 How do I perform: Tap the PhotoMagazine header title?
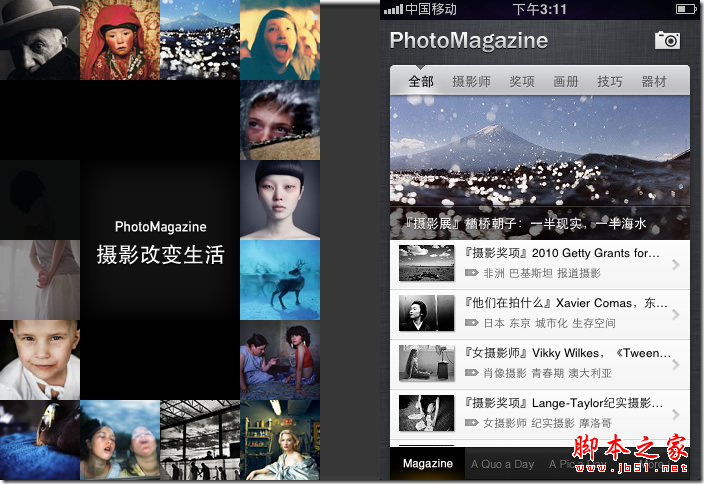point(469,40)
